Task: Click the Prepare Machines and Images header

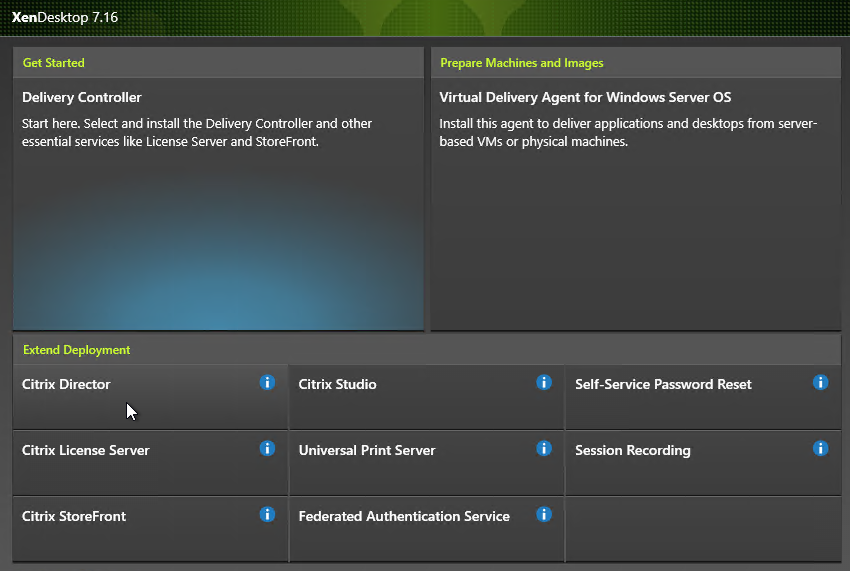Action: (521, 63)
